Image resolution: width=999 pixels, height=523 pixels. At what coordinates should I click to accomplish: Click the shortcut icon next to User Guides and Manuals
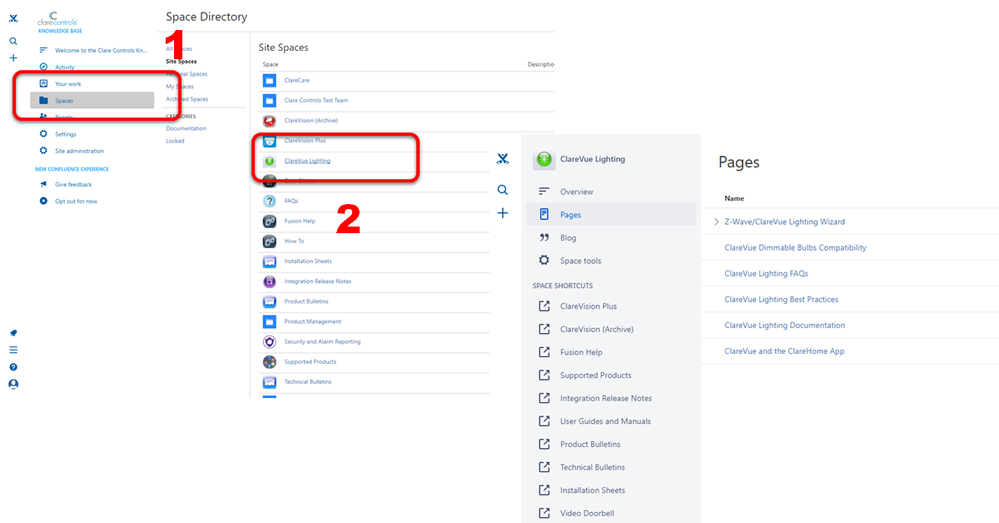coord(544,421)
